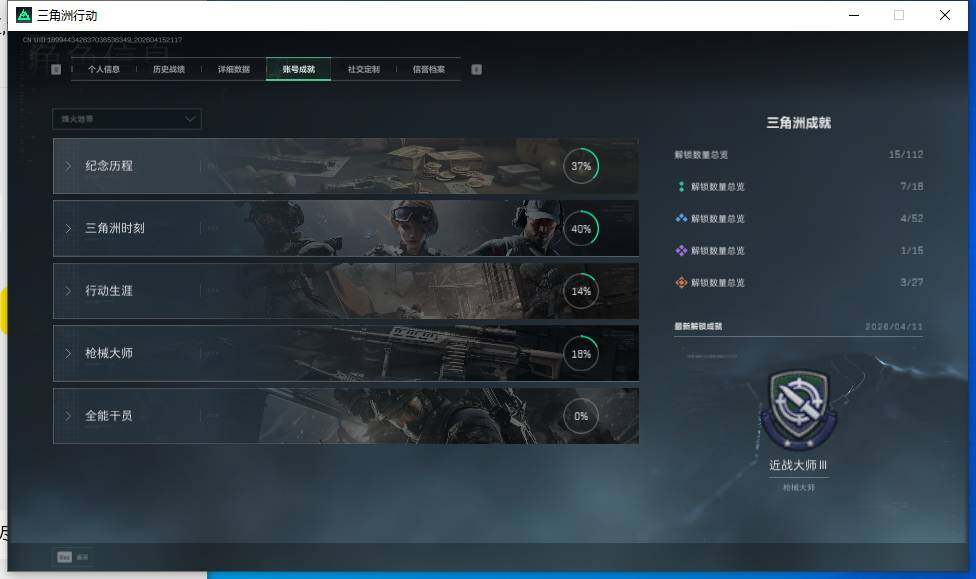This screenshot has height=579, width=976.
Task: Open the 信誉档案 tab
Action: click(429, 69)
